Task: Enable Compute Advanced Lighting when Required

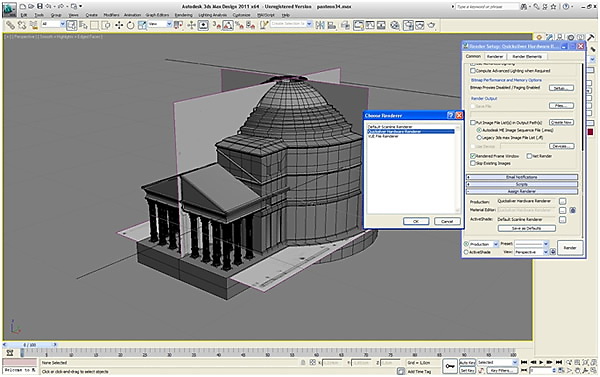Action: pos(473,71)
